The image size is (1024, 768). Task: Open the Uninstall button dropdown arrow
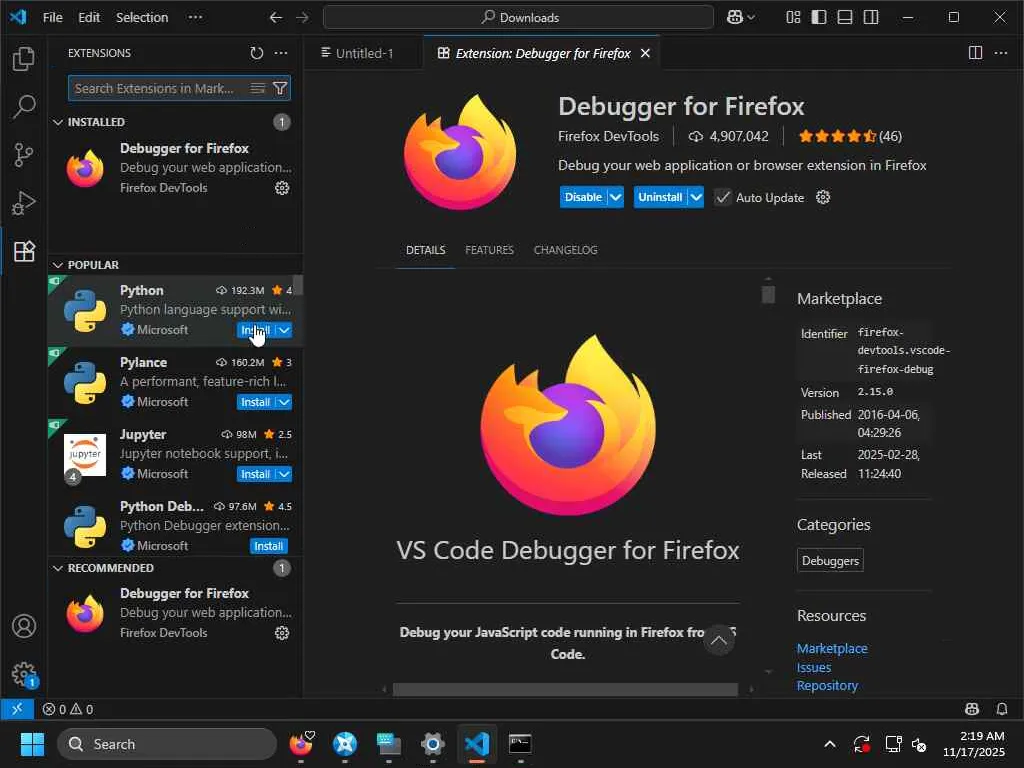[696, 197]
